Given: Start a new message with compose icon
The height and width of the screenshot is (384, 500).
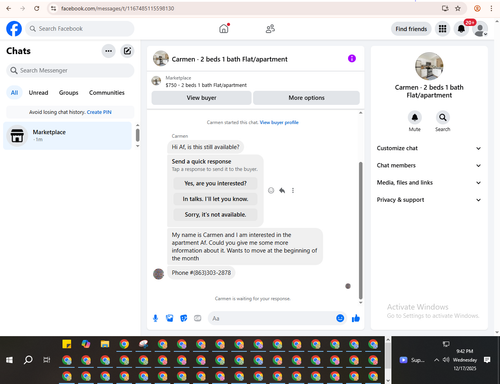Looking at the screenshot, I should 127,51.
